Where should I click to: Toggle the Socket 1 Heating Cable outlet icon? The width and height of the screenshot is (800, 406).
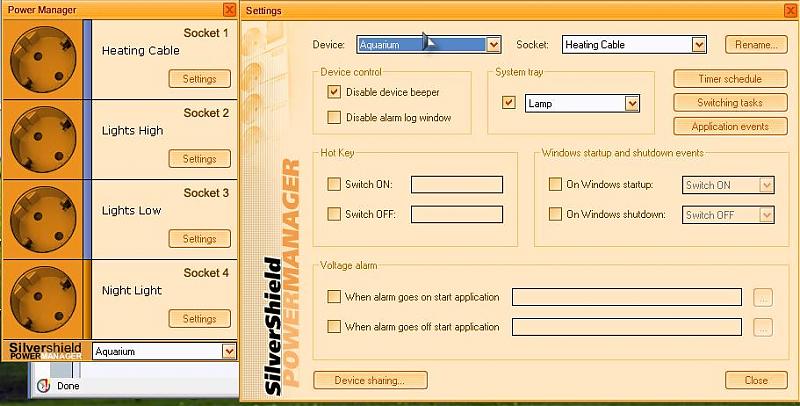43,59
